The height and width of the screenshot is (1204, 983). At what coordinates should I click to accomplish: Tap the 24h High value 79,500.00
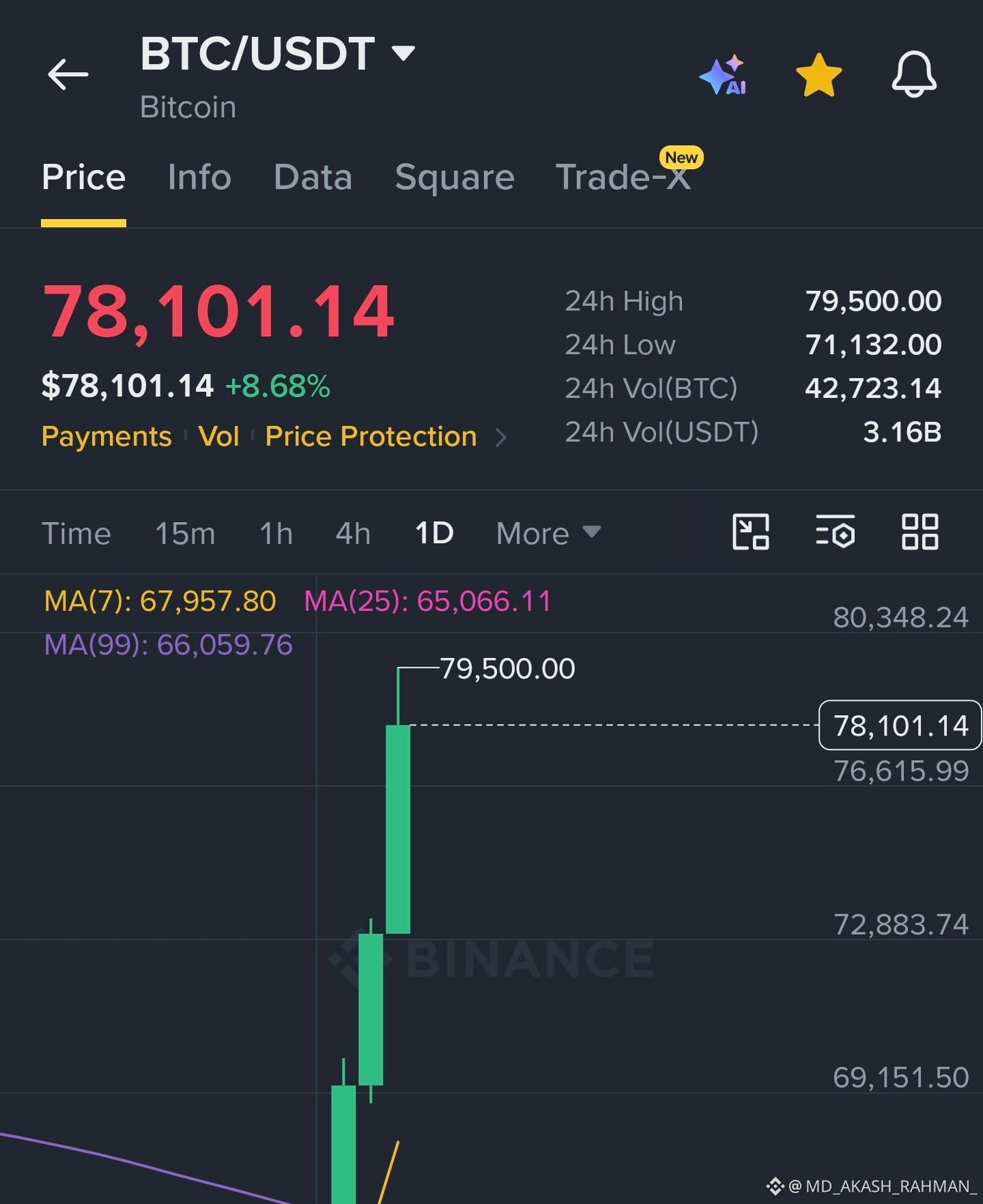[x=873, y=301]
